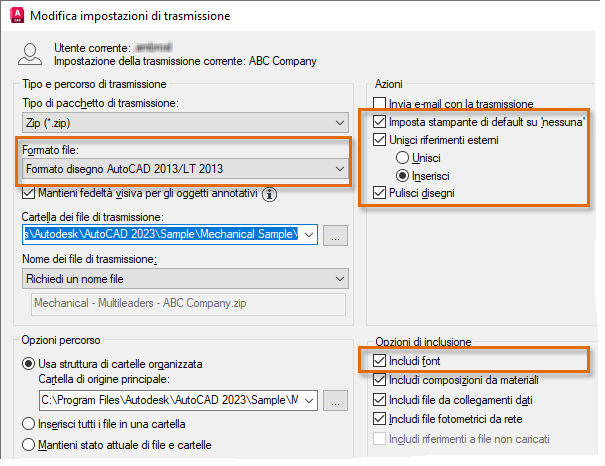The image size is (605, 466).
Task: Select the Unisci radio button
Action: 404,158
